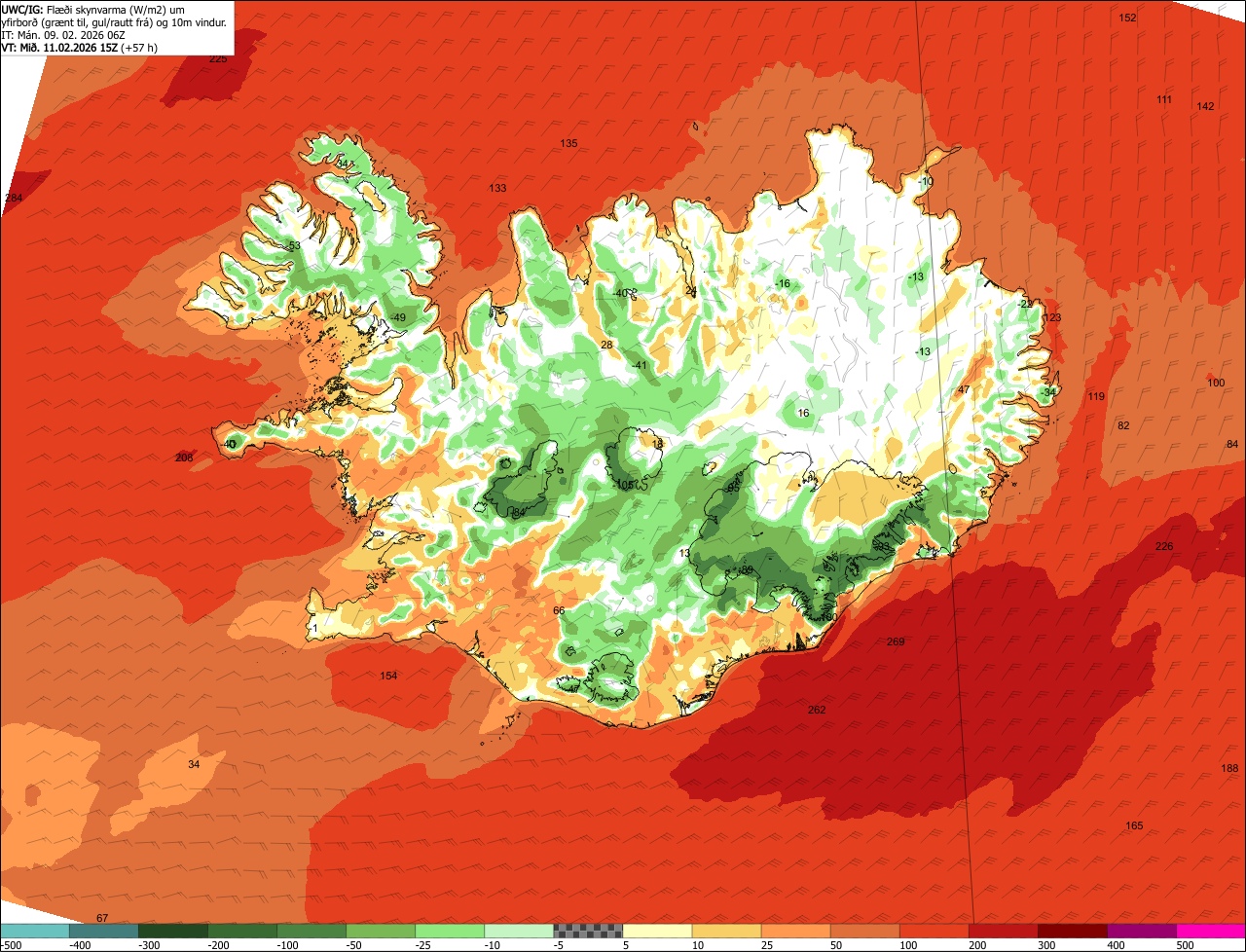Click the map value 262 south of Iceland
This screenshot has width=1246, height=952.
[x=817, y=710]
